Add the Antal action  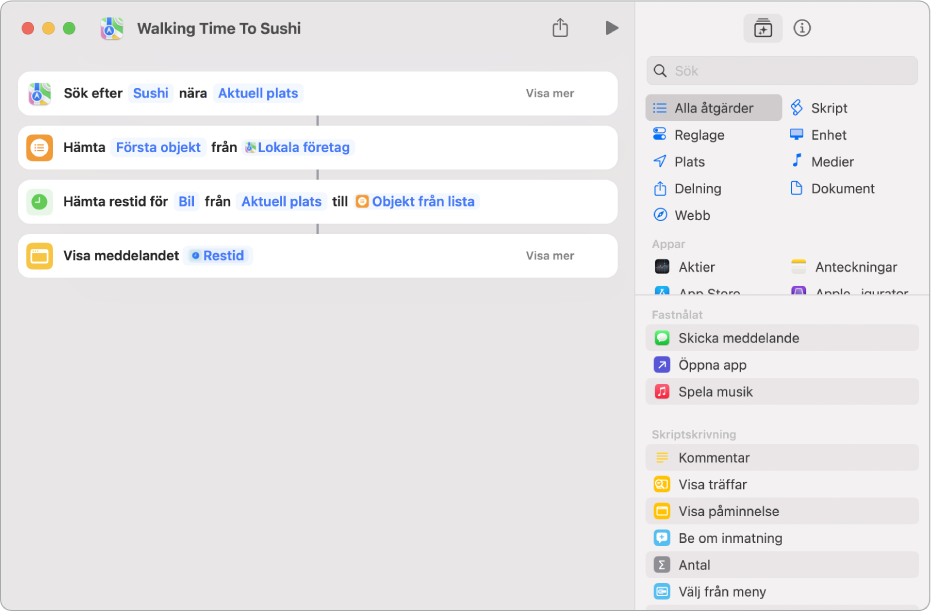click(782, 565)
